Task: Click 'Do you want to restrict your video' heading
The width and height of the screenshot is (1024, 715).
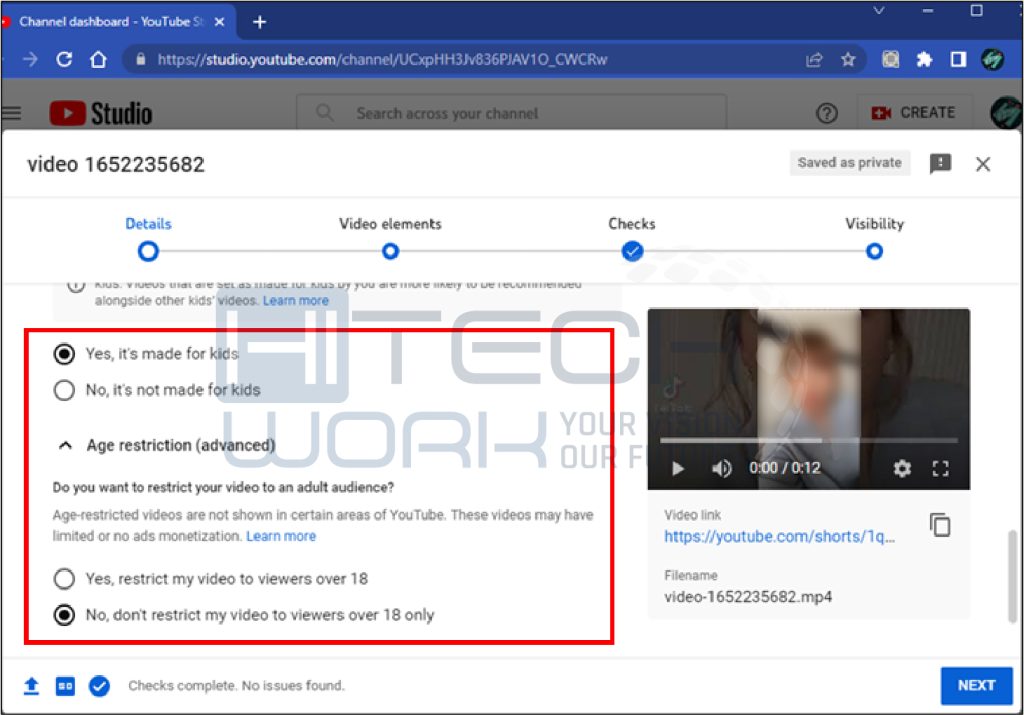Action: click(x=223, y=488)
